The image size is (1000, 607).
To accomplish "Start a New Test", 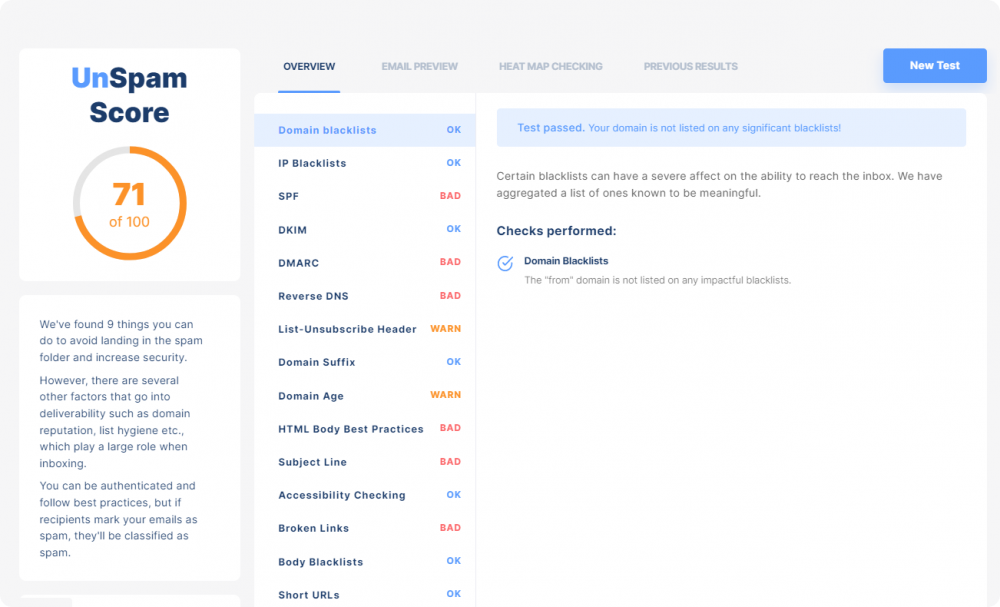I will point(934,66).
